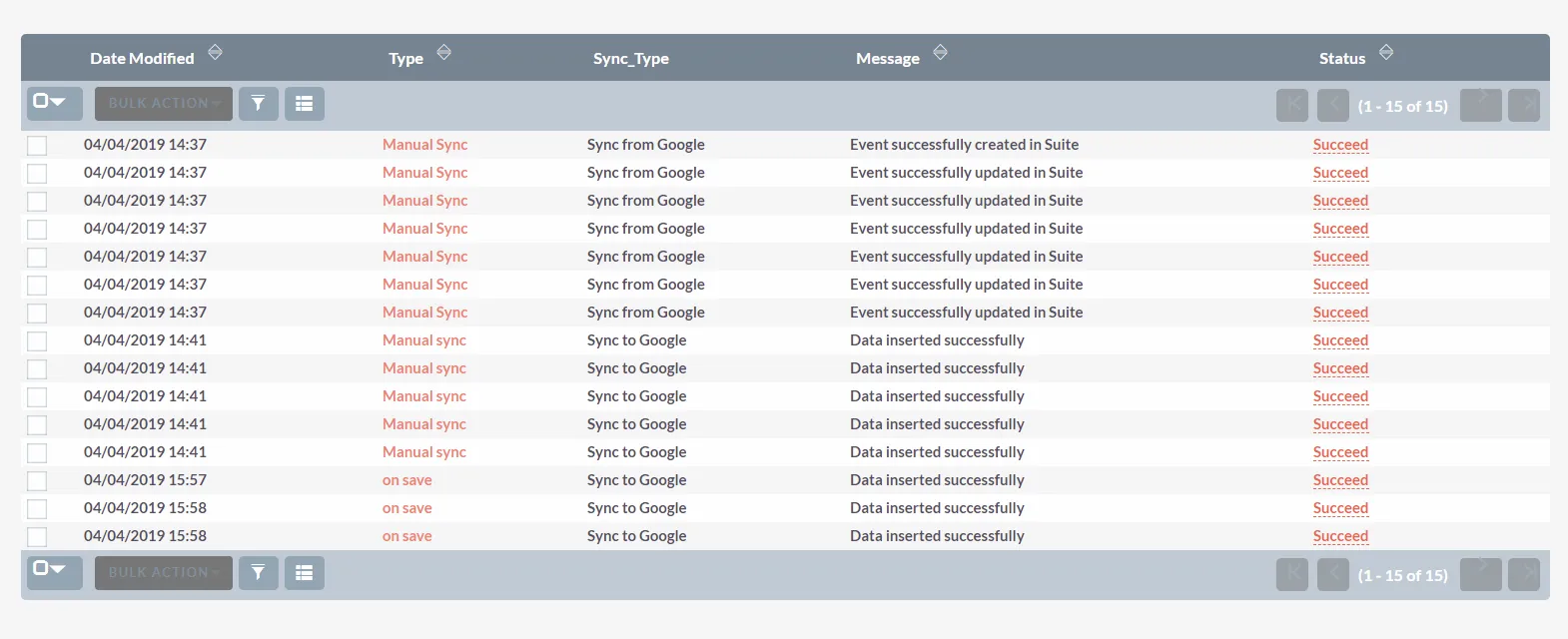Sort using the Status column sort icon
The image size is (1568, 639).
coord(1385,53)
